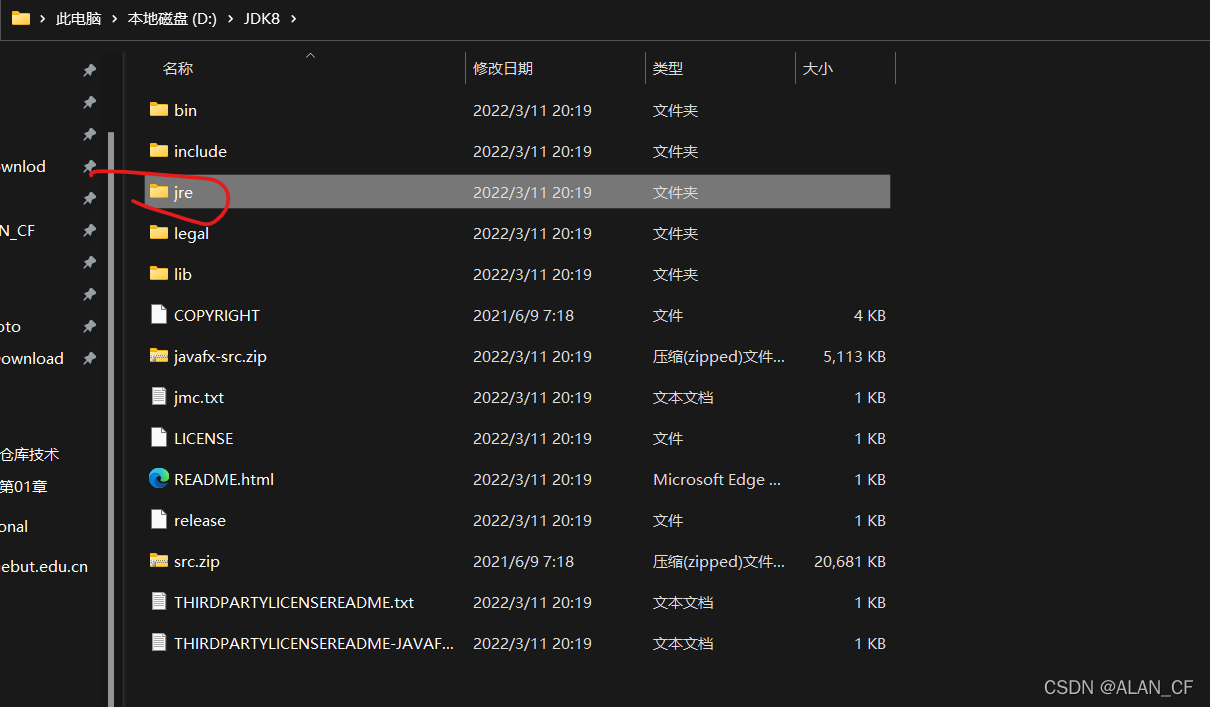Select the legal file name
This screenshot has height=707, width=1210.
(x=191, y=233)
